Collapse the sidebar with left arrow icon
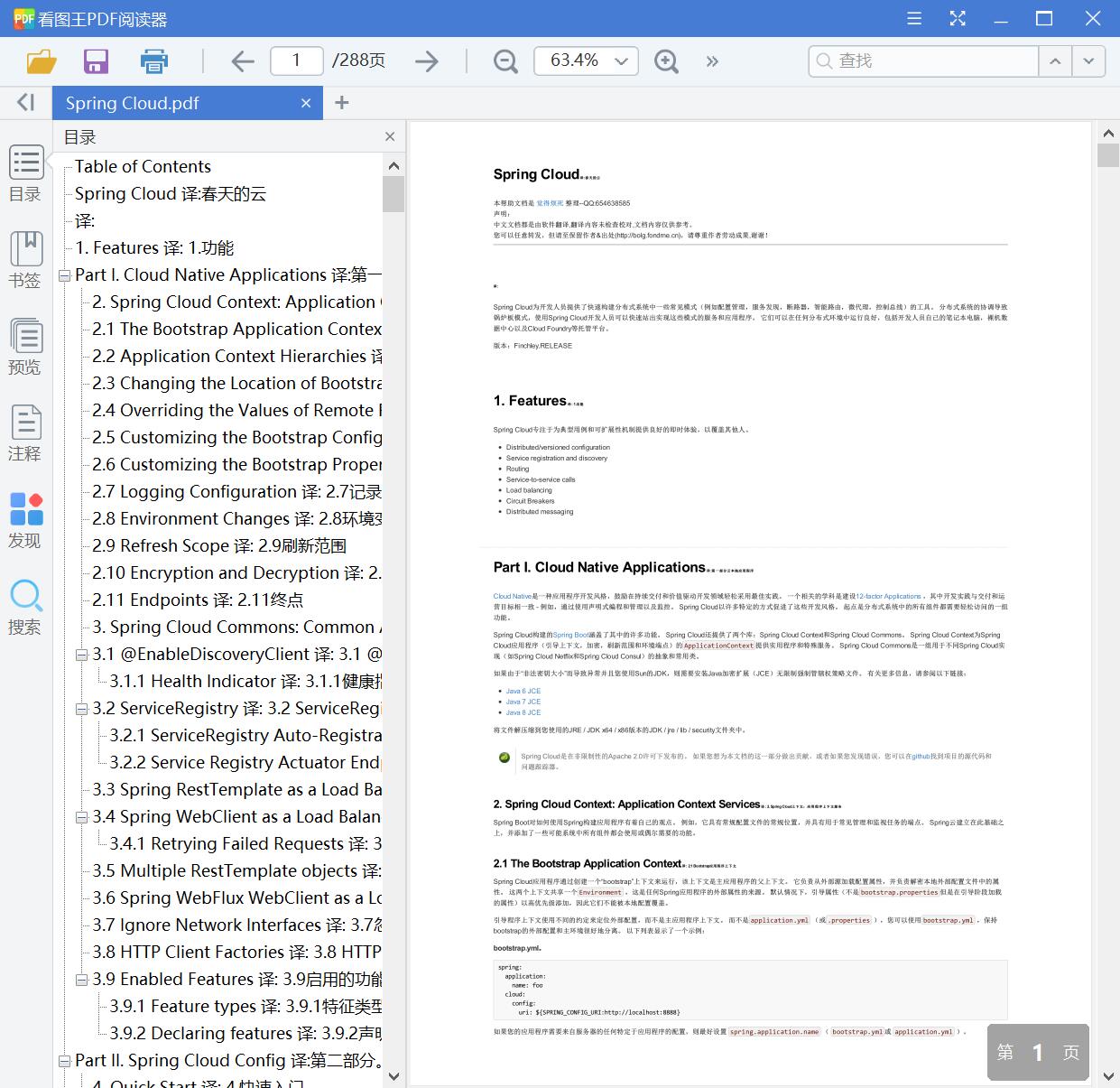This screenshot has height=1088, width=1120. (26, 102)
